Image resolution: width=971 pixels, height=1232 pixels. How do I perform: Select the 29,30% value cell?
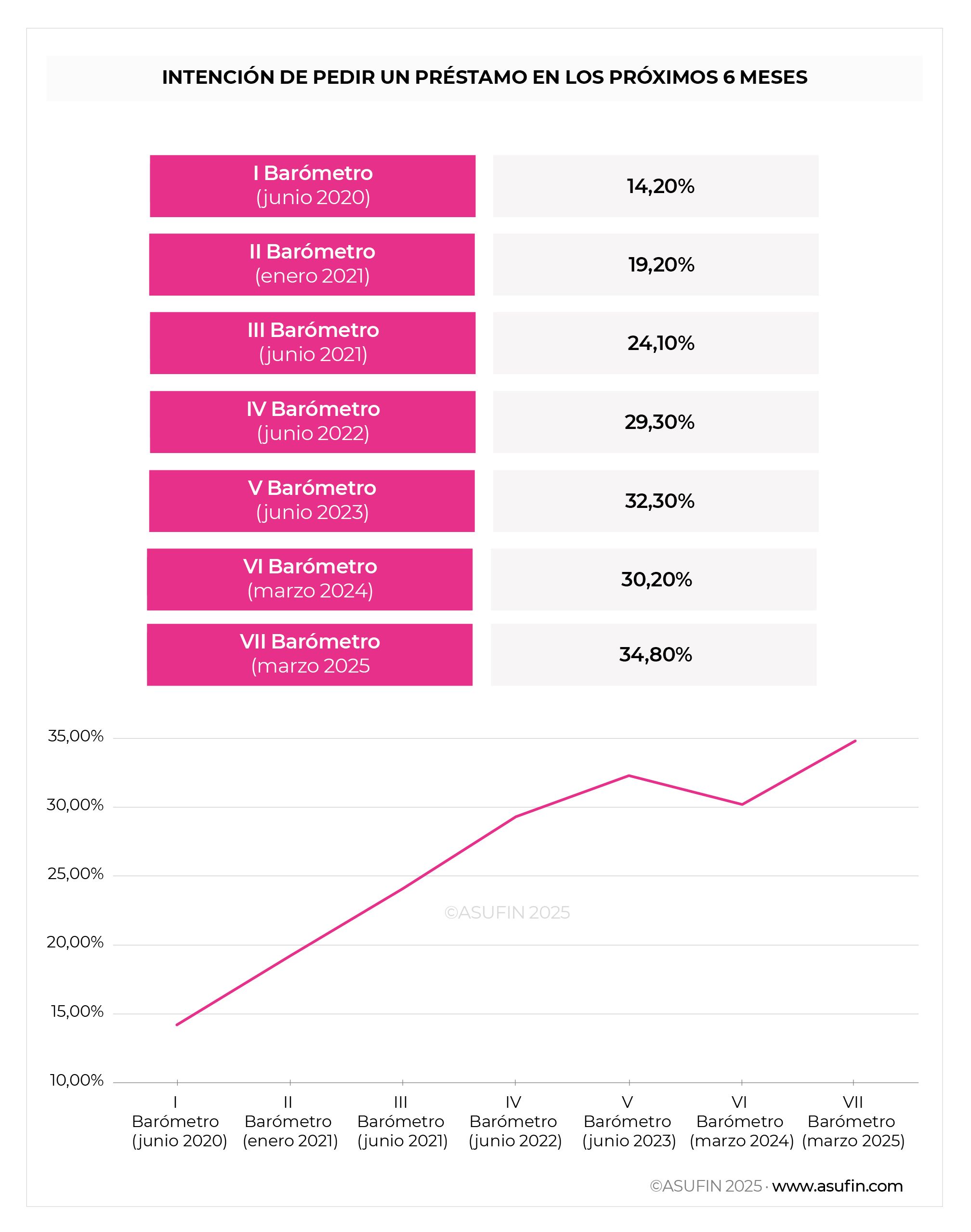[x=656, y=422]
